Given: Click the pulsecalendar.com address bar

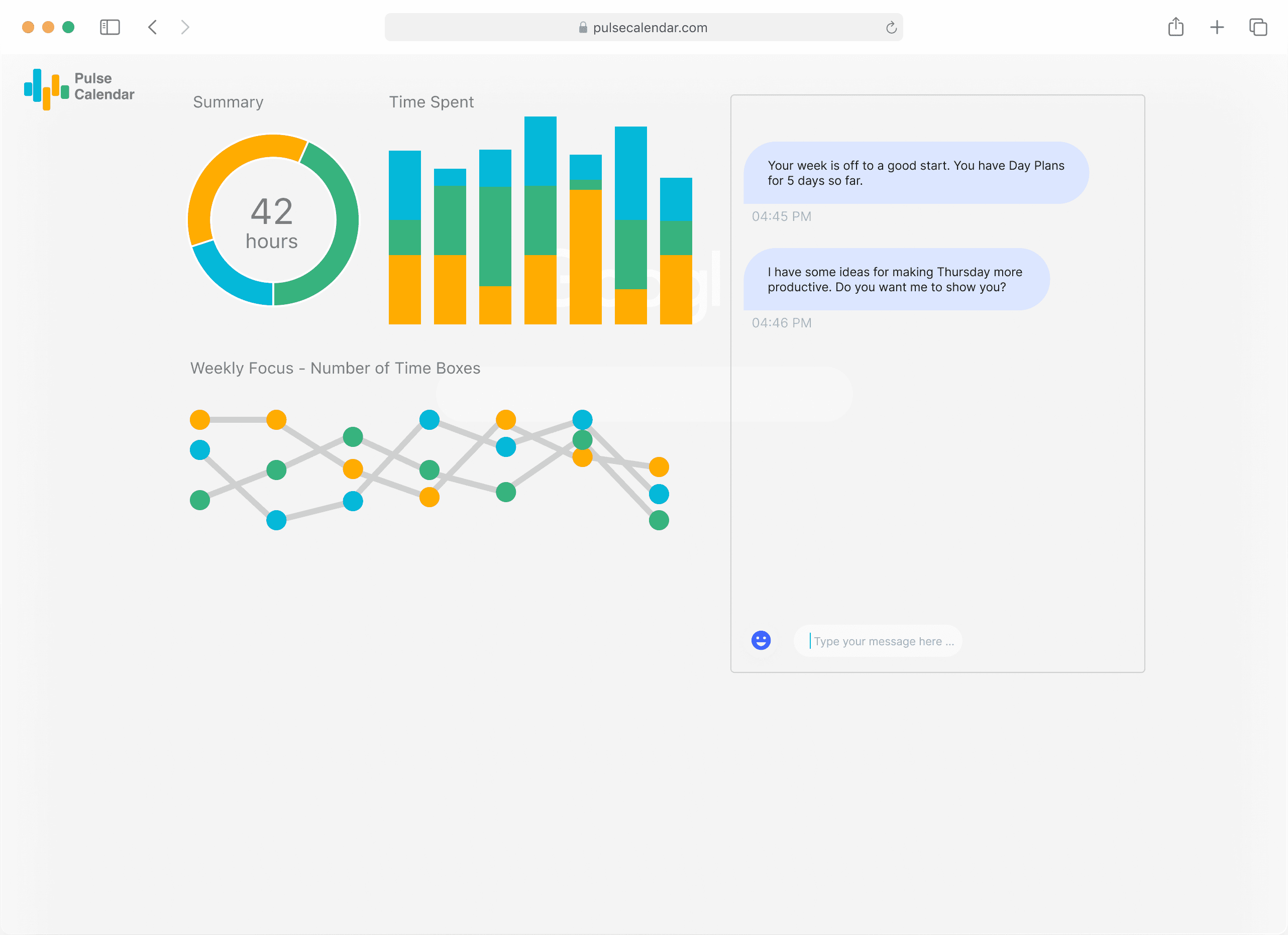Looking at the screenshot, I should click(x=650, y=27).
